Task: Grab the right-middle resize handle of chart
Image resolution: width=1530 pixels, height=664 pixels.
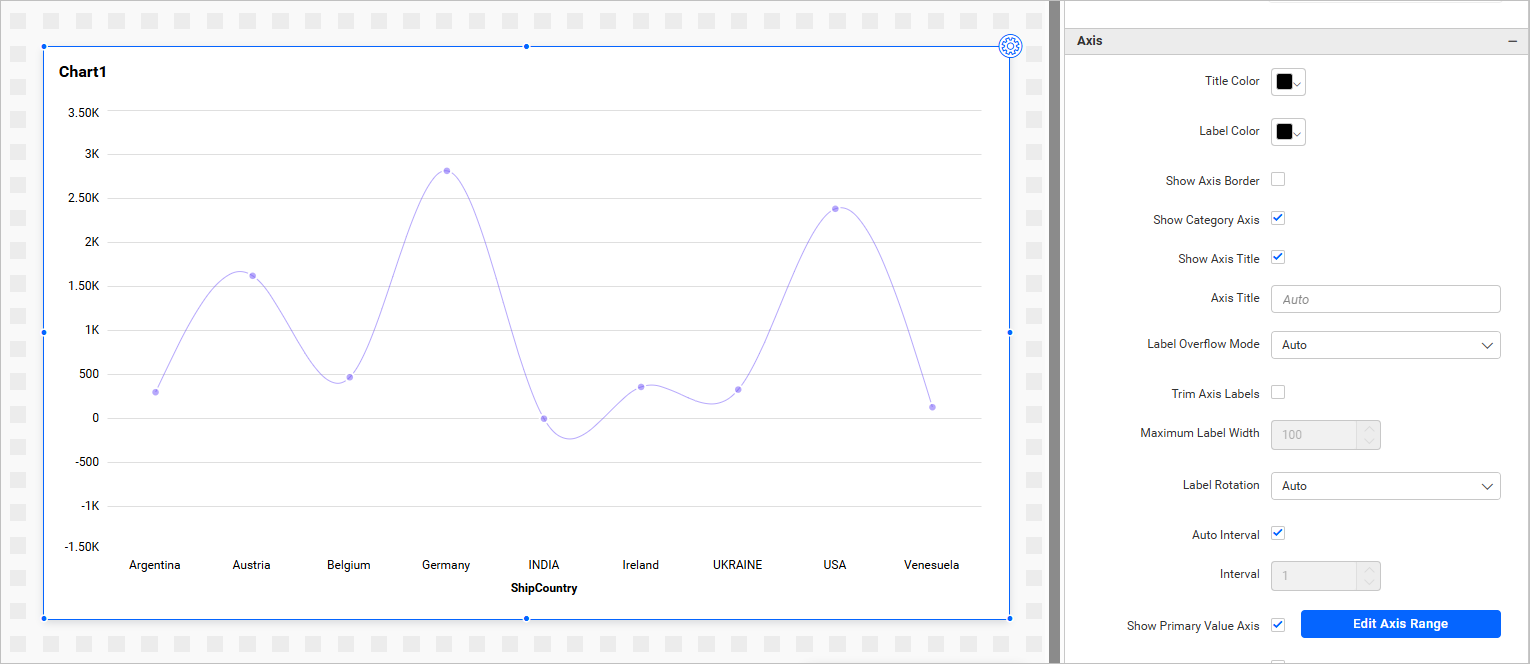Action: pos(1010,332)
